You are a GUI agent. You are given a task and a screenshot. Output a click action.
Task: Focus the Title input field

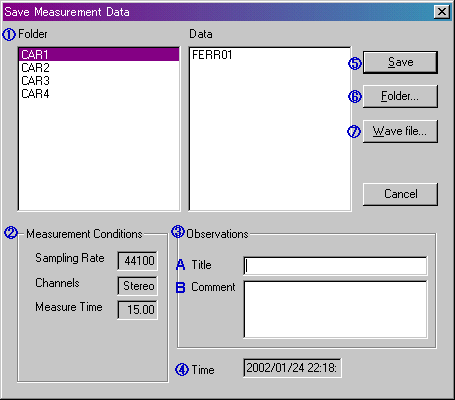(x=335, y=266)
